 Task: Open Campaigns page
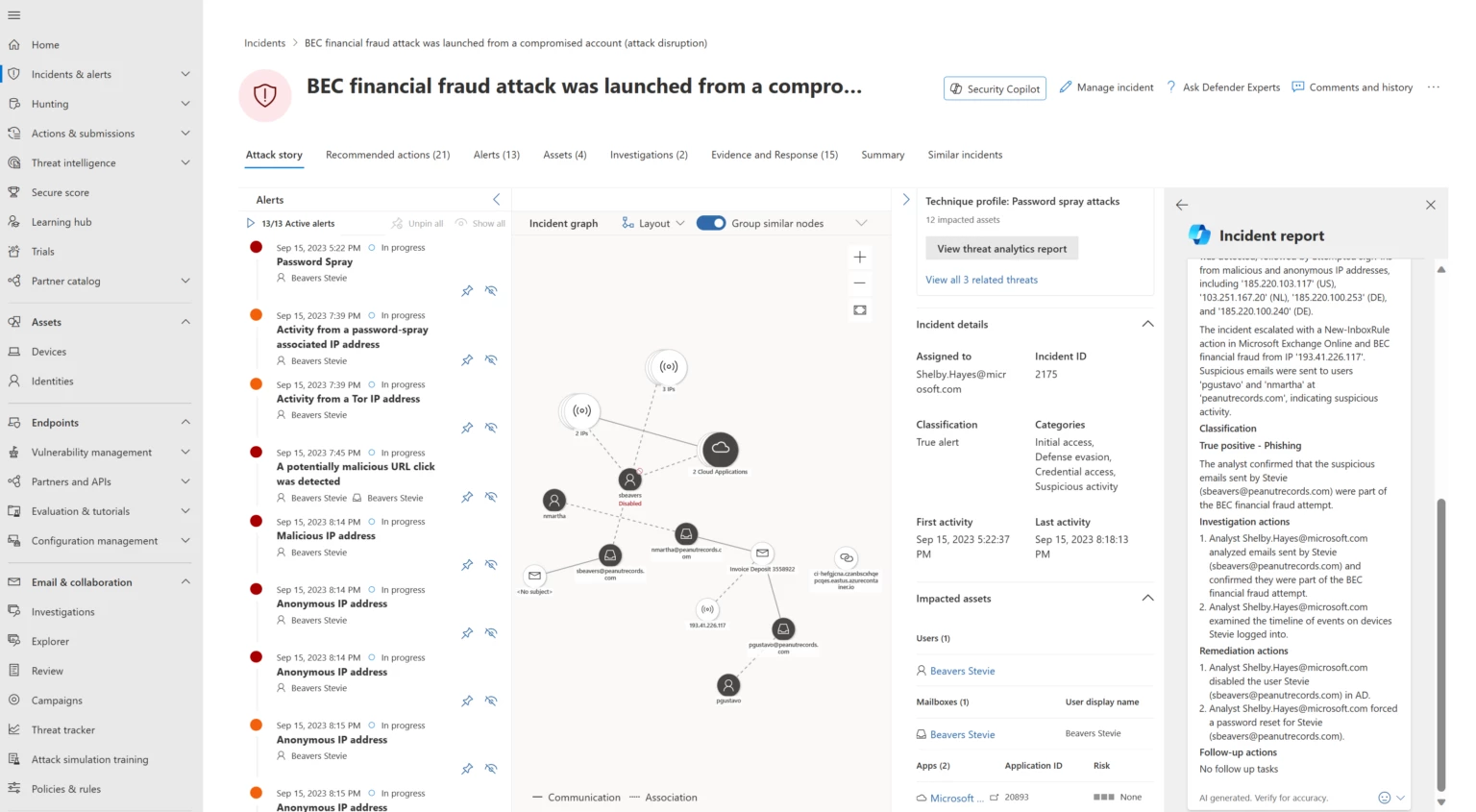[x=57, y=701]
